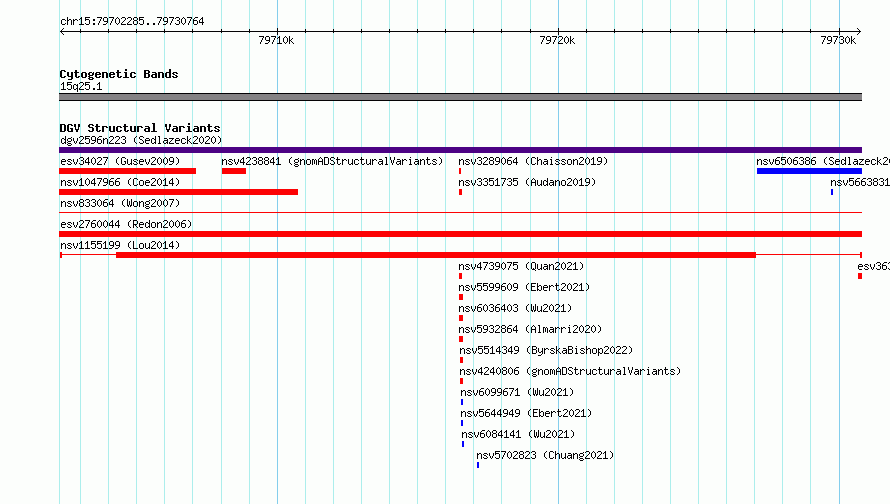Viewport: 890px width, 504px height.
Task: Click the 79720k ruler tick label
Action: (x=557, y=40)
